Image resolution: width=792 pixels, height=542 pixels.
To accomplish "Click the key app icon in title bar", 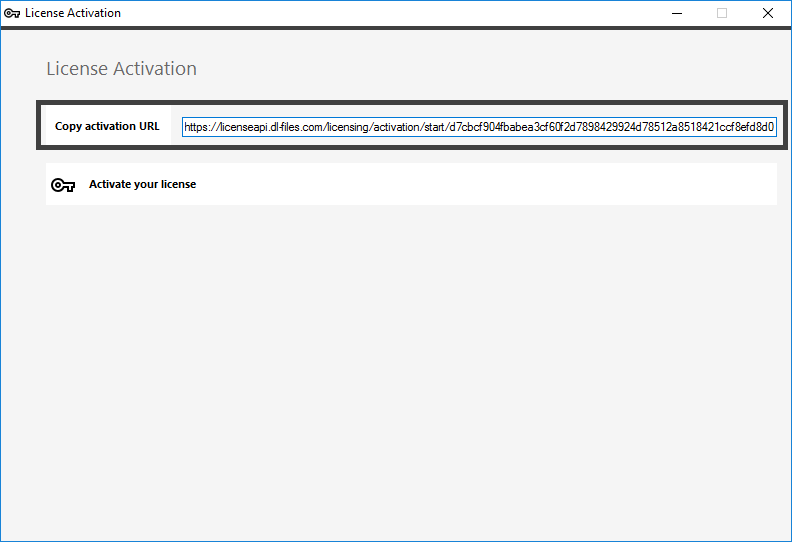I will (x=12, y=13).
